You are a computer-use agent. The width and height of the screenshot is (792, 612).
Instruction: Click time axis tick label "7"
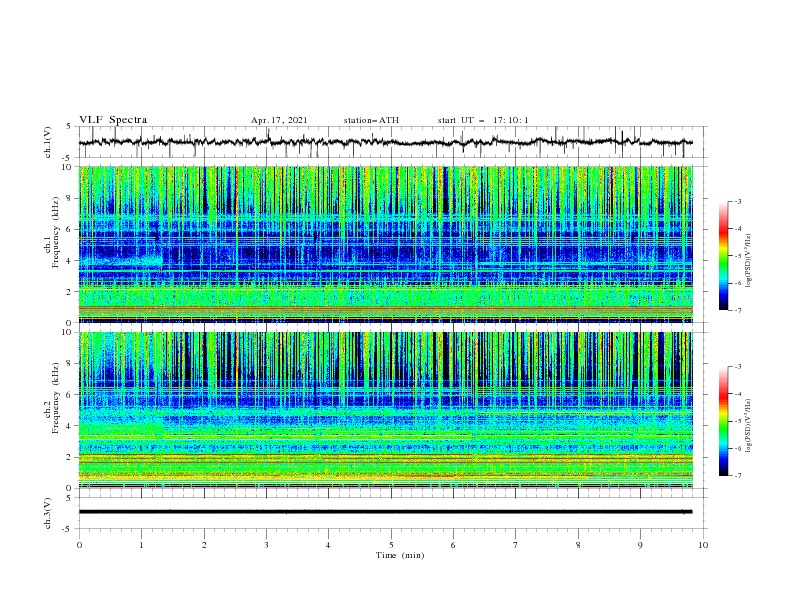516,545
